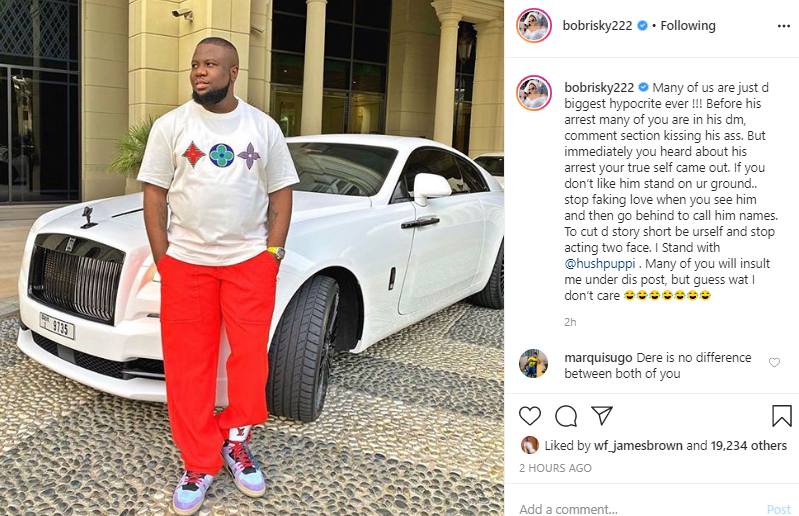Open the wf_jamesbrown liker avatar
The width and height of the screenshot is (799, 516).
(x=530, y=445)
